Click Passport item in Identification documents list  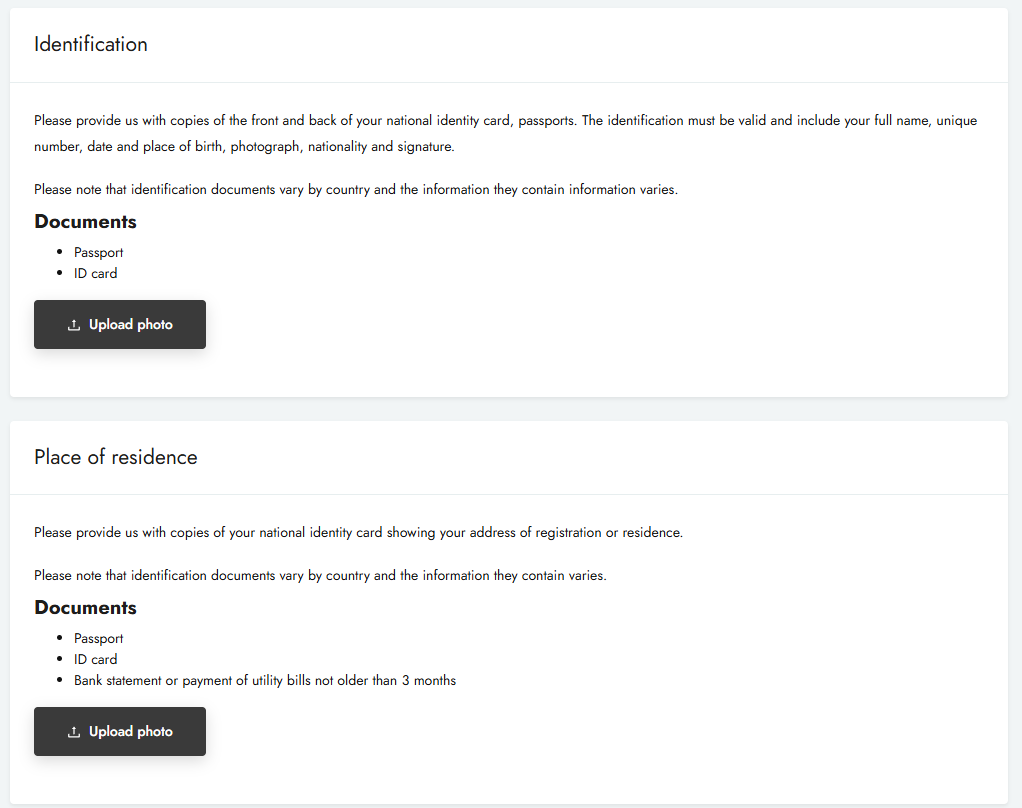[99, 252]
